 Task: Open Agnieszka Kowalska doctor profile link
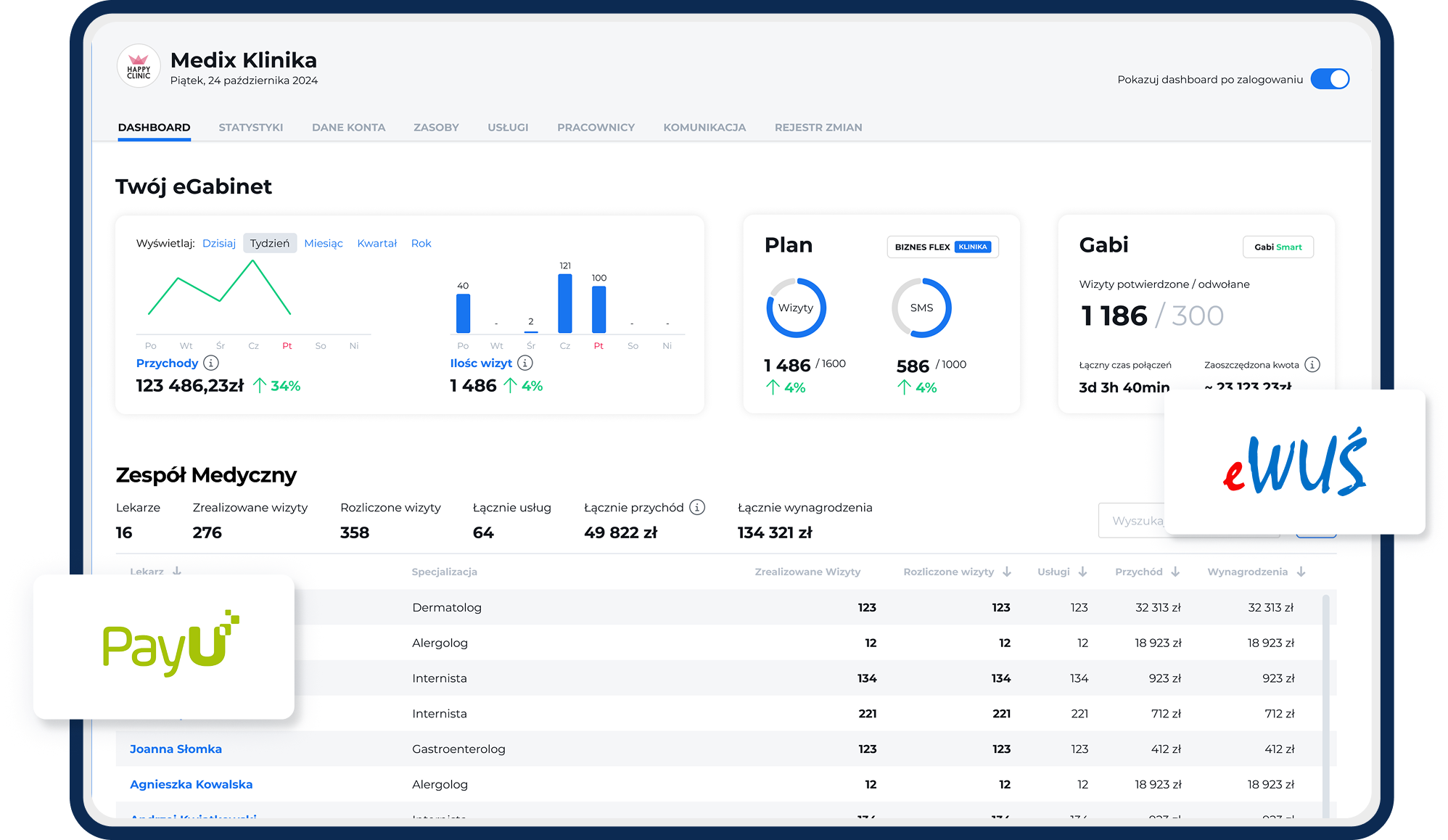[191, 784]
